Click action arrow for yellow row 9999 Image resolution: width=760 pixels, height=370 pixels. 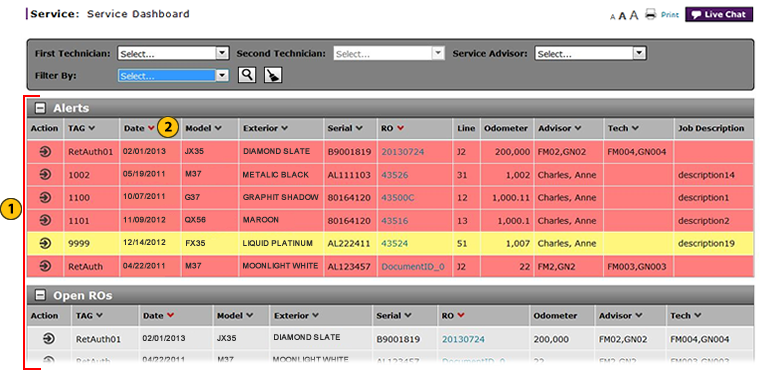(45, 243)
